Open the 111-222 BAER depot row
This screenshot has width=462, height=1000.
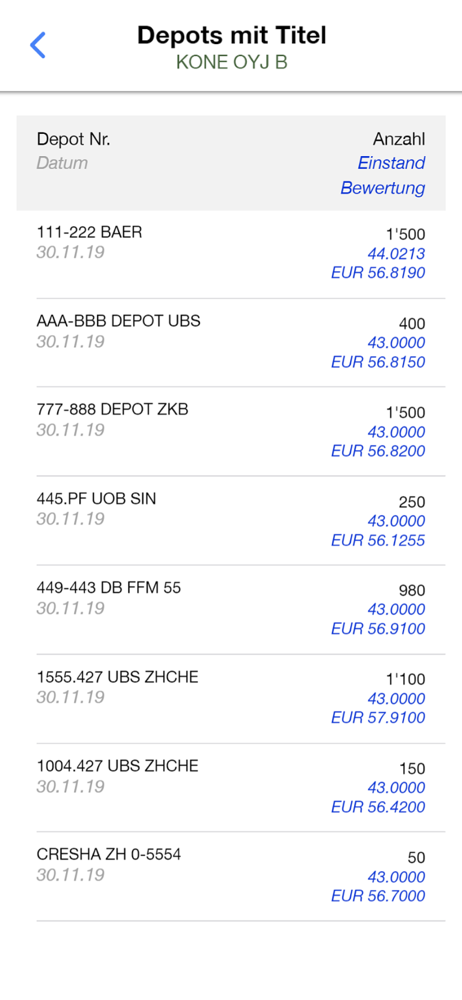[x=231, y=254]
